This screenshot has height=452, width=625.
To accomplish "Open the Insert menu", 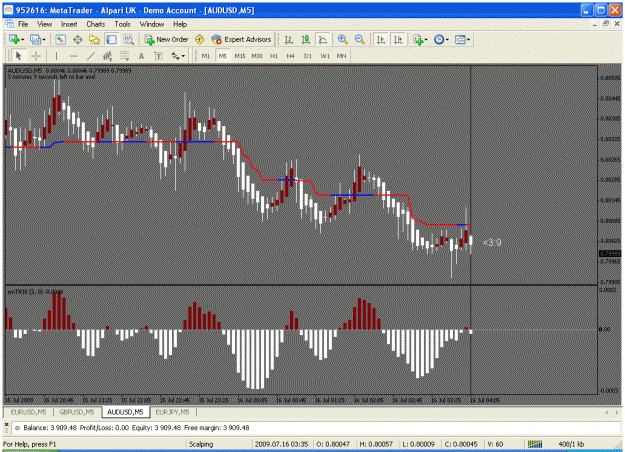I will pos(69,24).
